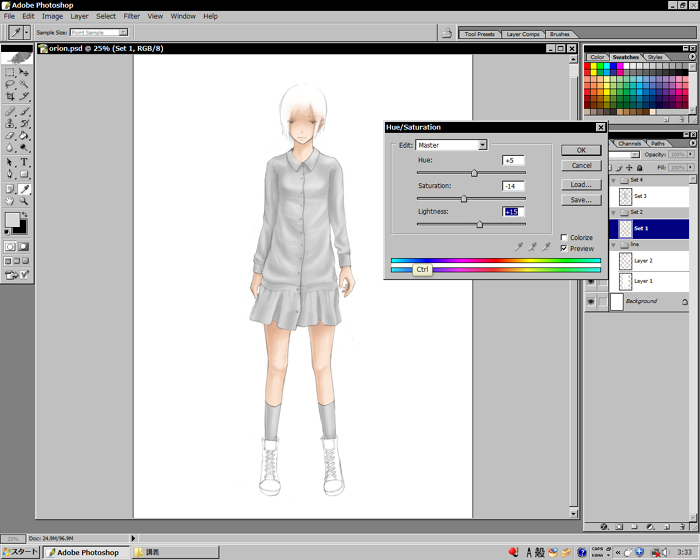Select the Crop tool

click(10, 97)
